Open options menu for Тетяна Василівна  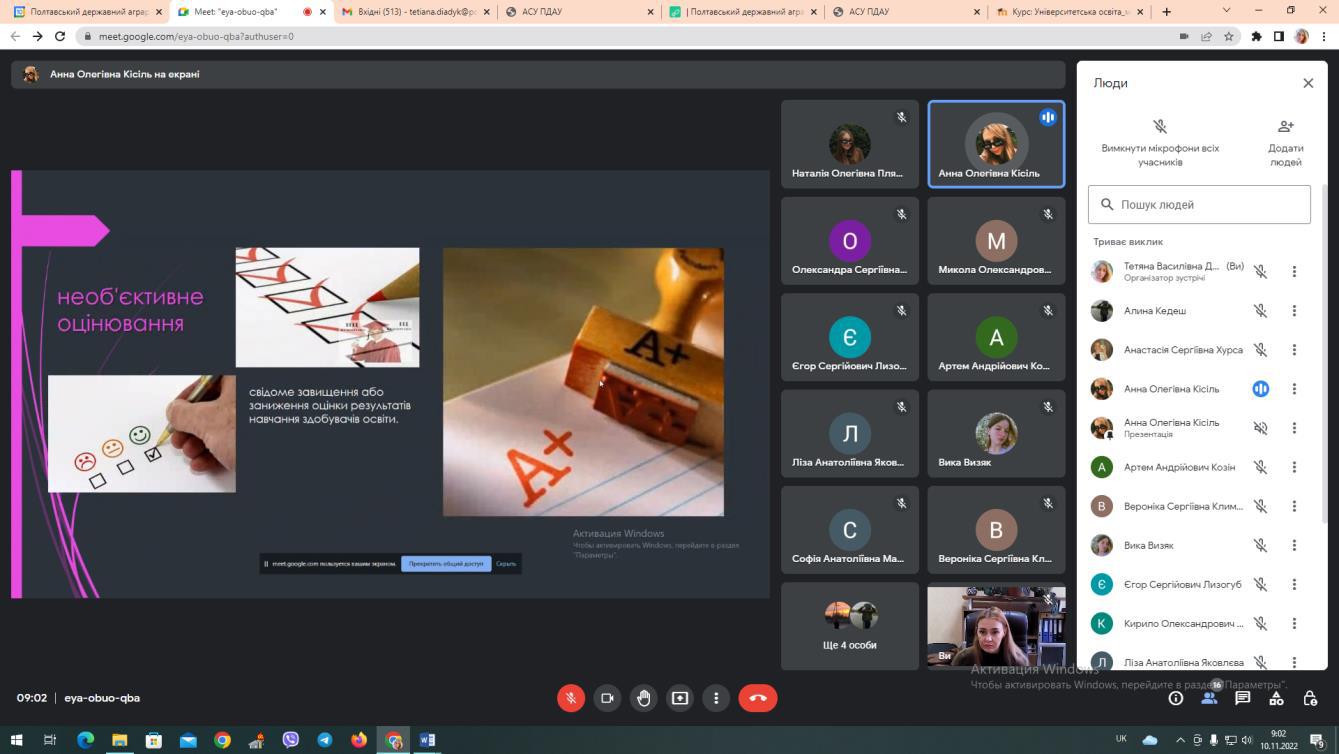1294,271
